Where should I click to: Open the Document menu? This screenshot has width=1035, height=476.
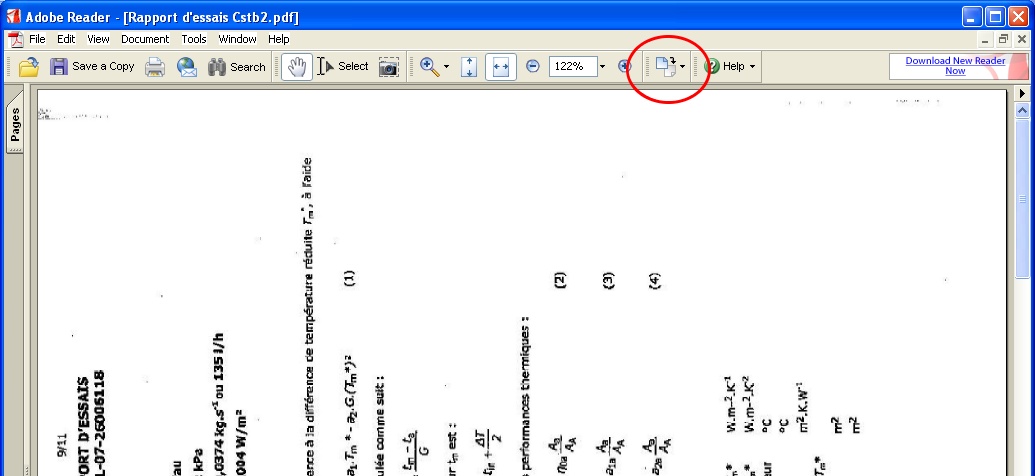tap(145, 39)
